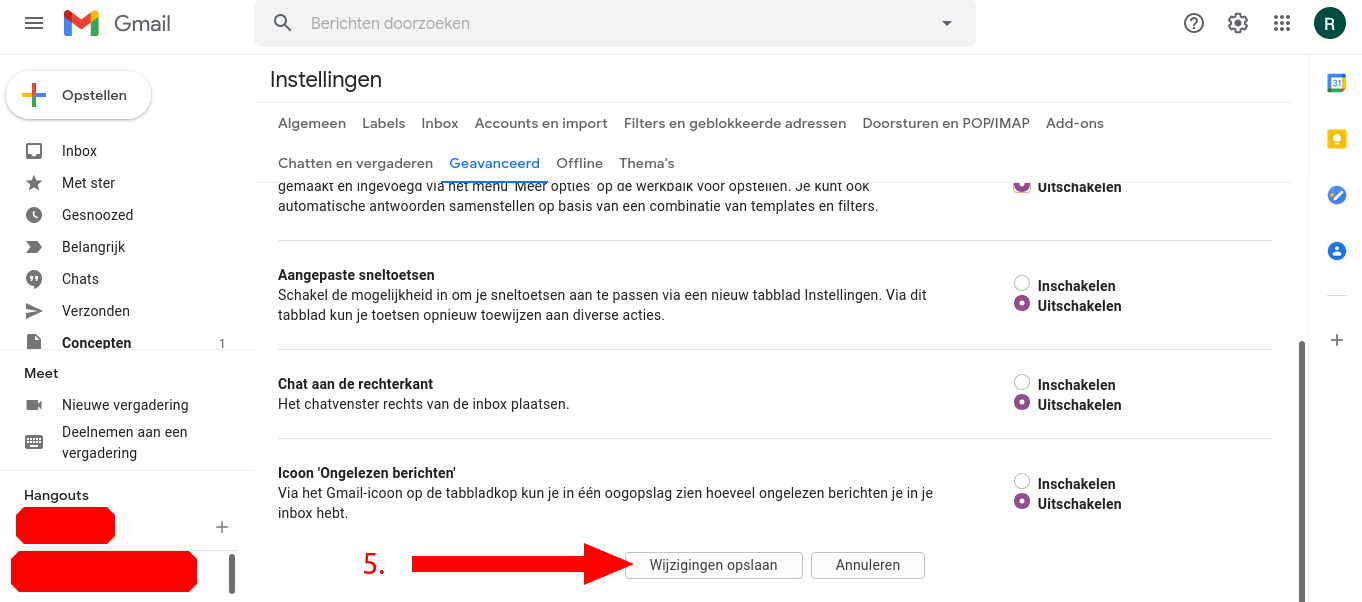Click the settings gear icon
The image size is (1362, 602).
tap(1238, 23)
